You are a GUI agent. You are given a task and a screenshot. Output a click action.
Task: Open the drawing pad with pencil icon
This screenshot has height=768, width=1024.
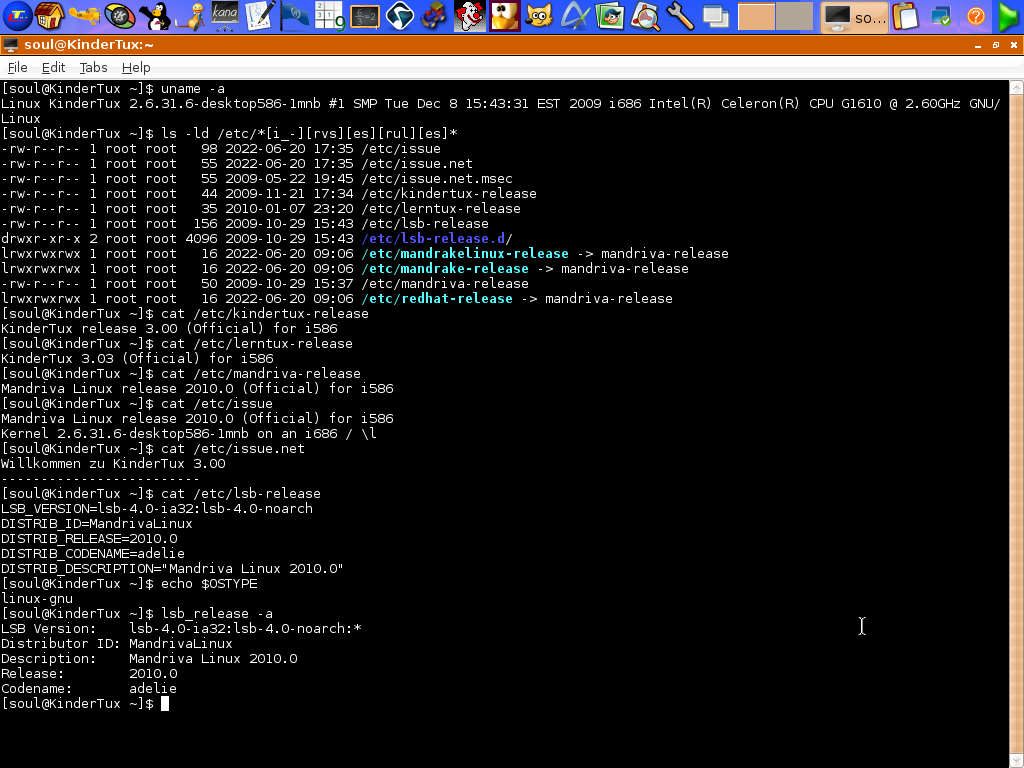coord(260,16)
